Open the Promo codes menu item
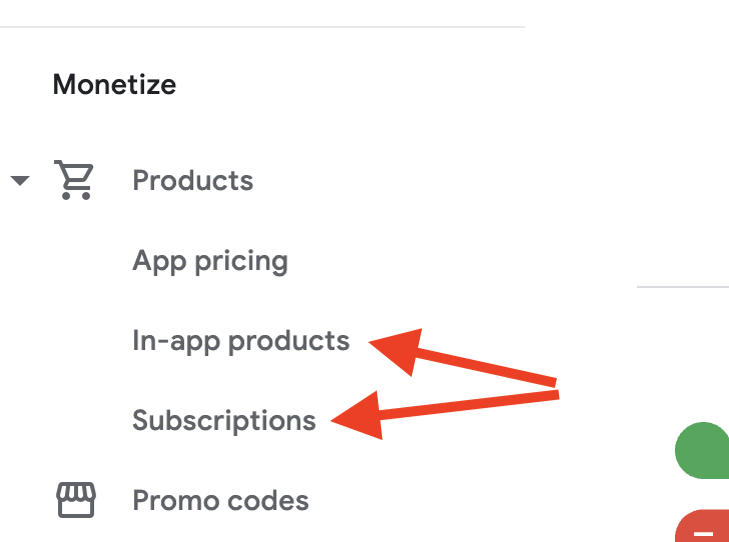Screen dimensions: 729x542 [220, 501]
